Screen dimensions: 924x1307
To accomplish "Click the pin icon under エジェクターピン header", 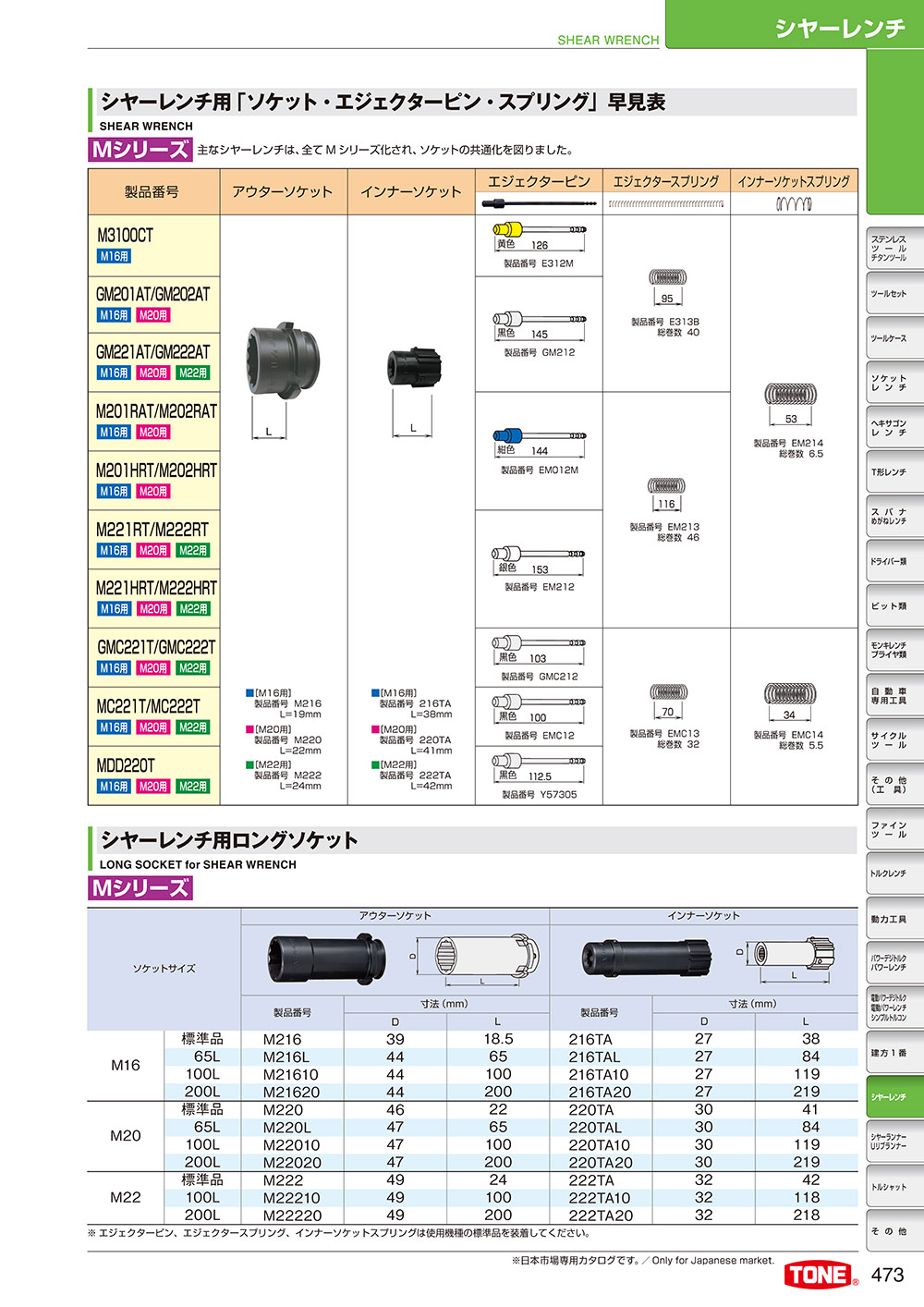I will (538, 203).
